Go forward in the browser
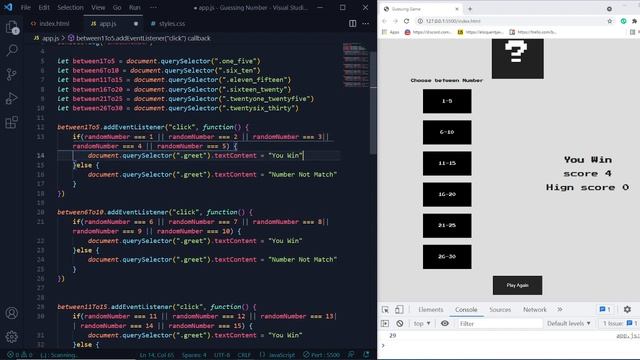The image size is (640, 360). click(x=395, y=21)
